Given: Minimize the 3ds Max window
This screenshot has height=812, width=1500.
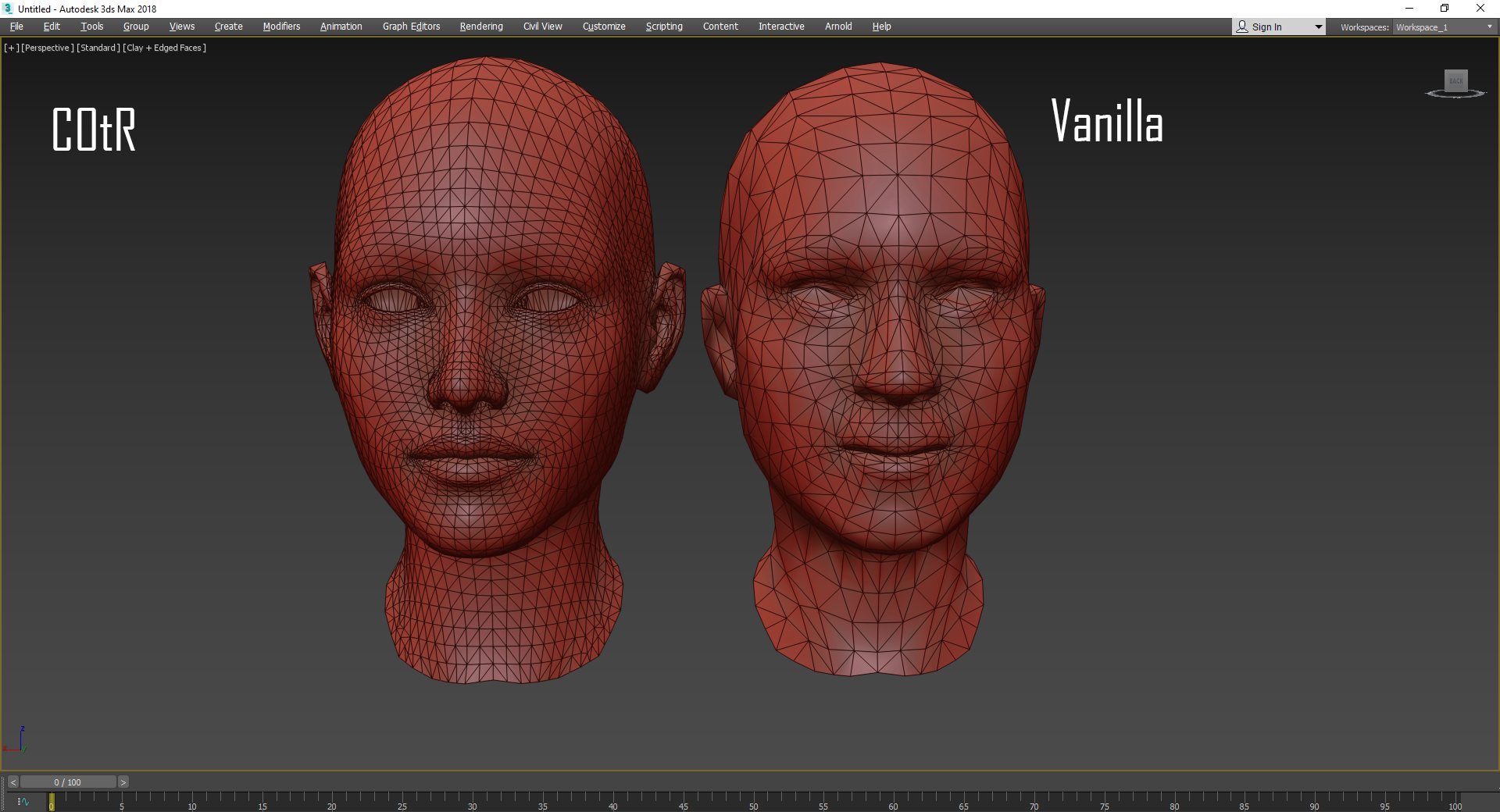Looking at the screenshot, I should tap(1409, 9).
